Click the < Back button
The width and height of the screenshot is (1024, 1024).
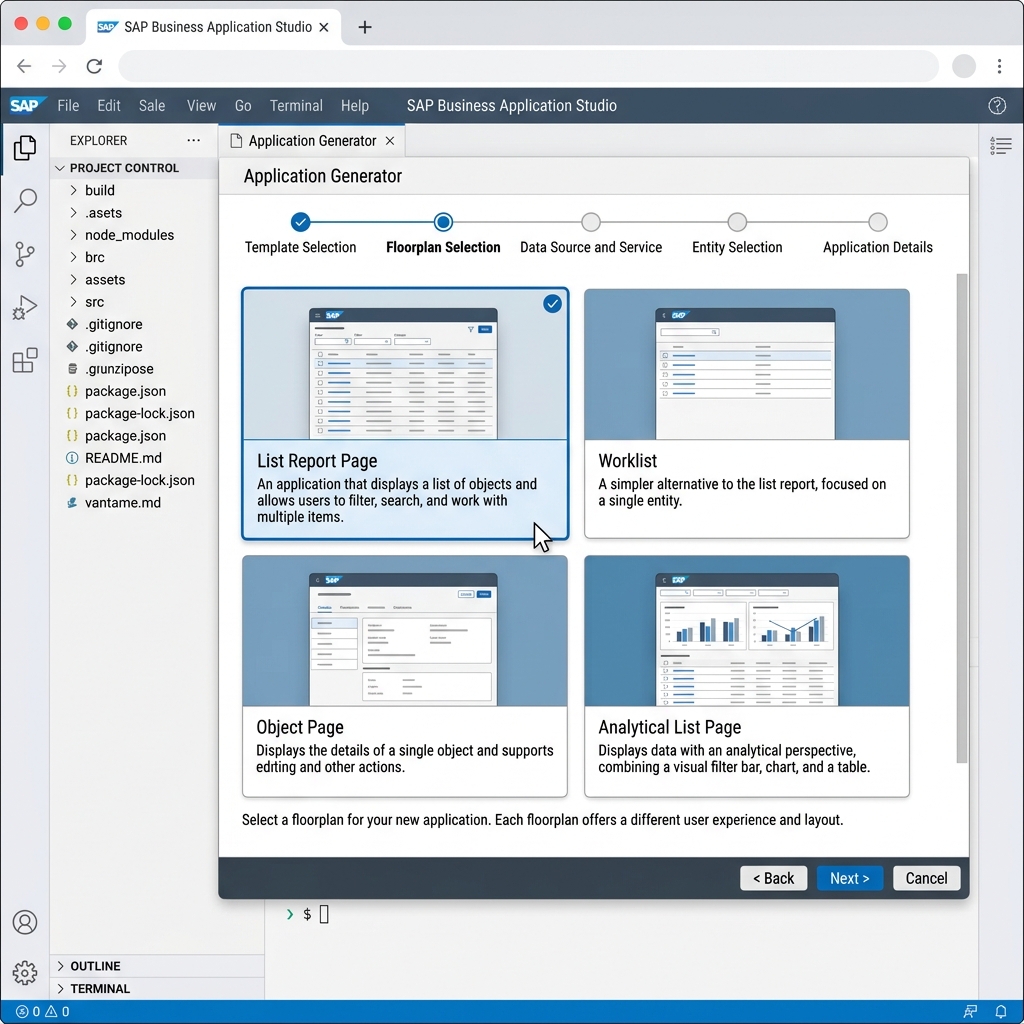[x=773, y=878]
